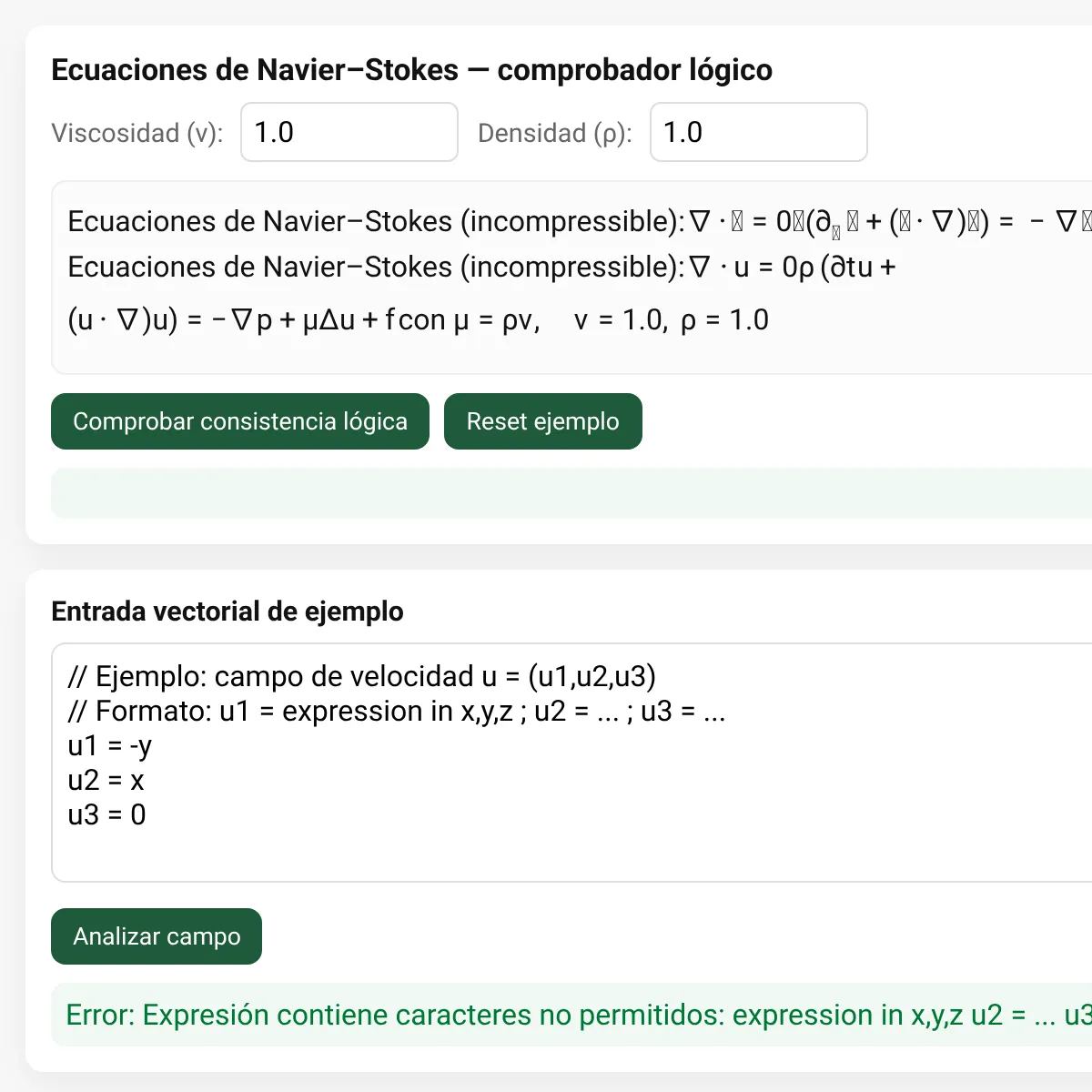Click the '// Formato' comment line
Viewport: 1092px width, 1092px height.
click(x=397, y=712)
